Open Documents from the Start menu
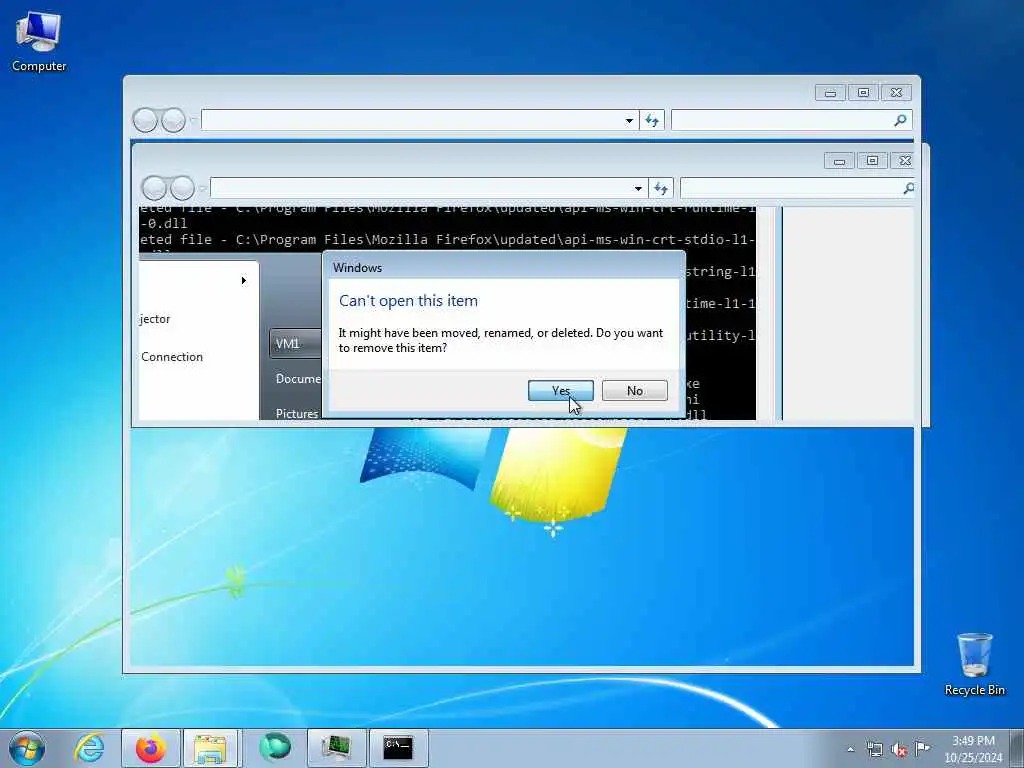 pyautogui.click(x=298, y=379)
